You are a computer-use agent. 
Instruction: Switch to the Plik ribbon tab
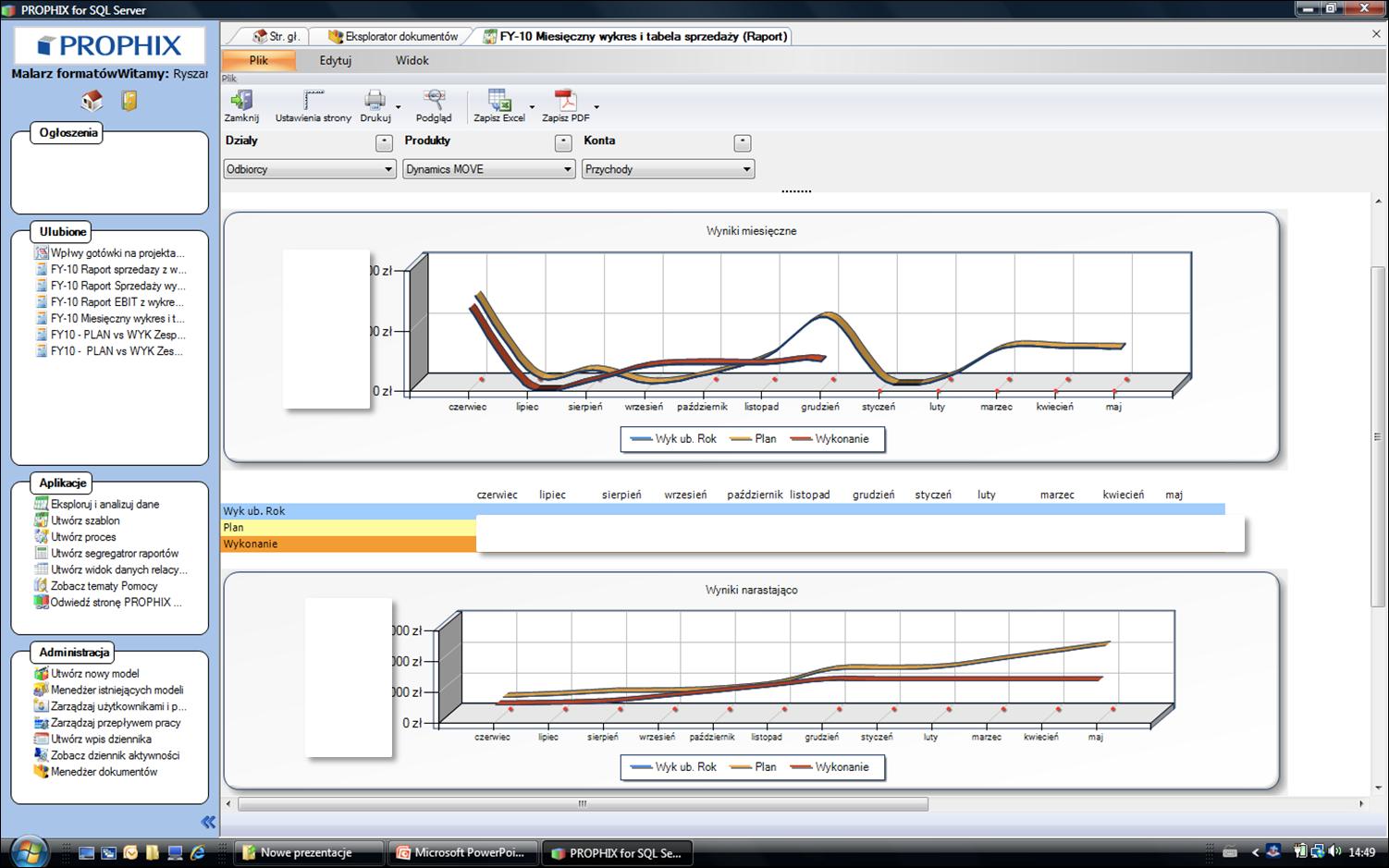click(x=258, y=60)
